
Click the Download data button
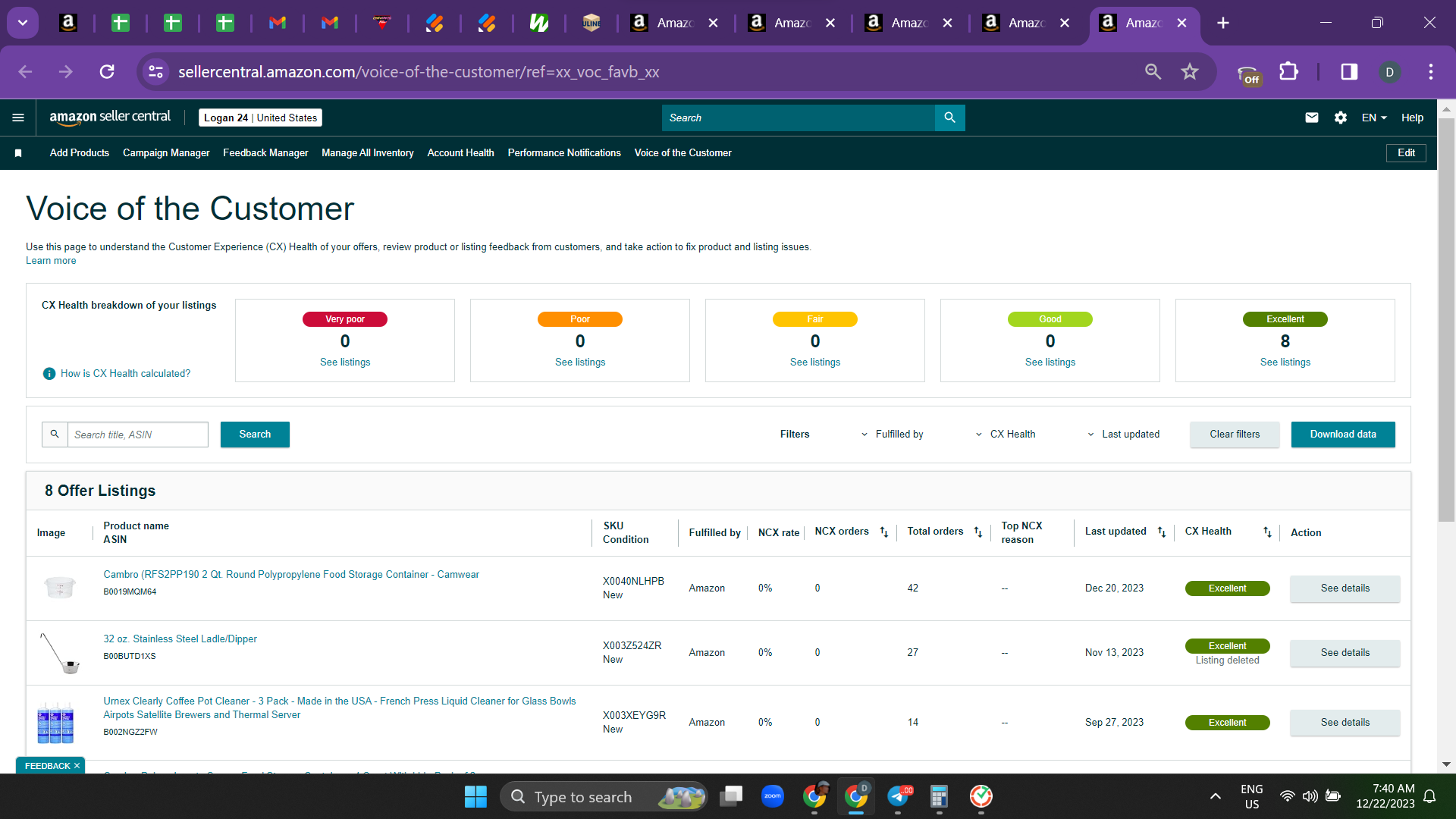1343,435
